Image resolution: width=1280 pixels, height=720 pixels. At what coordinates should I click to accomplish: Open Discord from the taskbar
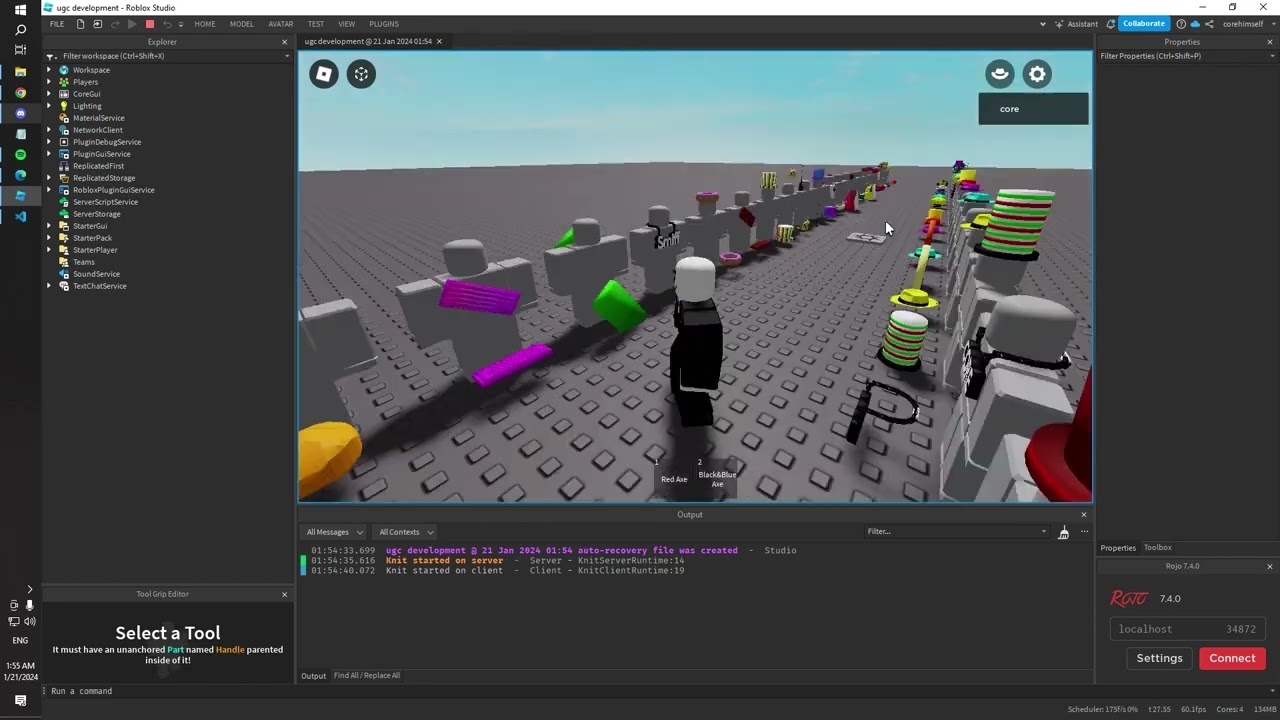click(20, 114)
